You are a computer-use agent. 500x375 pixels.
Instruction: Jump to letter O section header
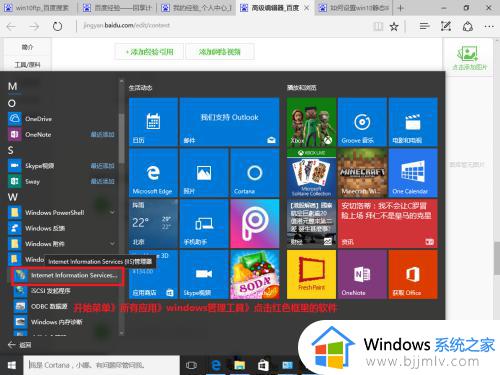(x=12, y=103)
